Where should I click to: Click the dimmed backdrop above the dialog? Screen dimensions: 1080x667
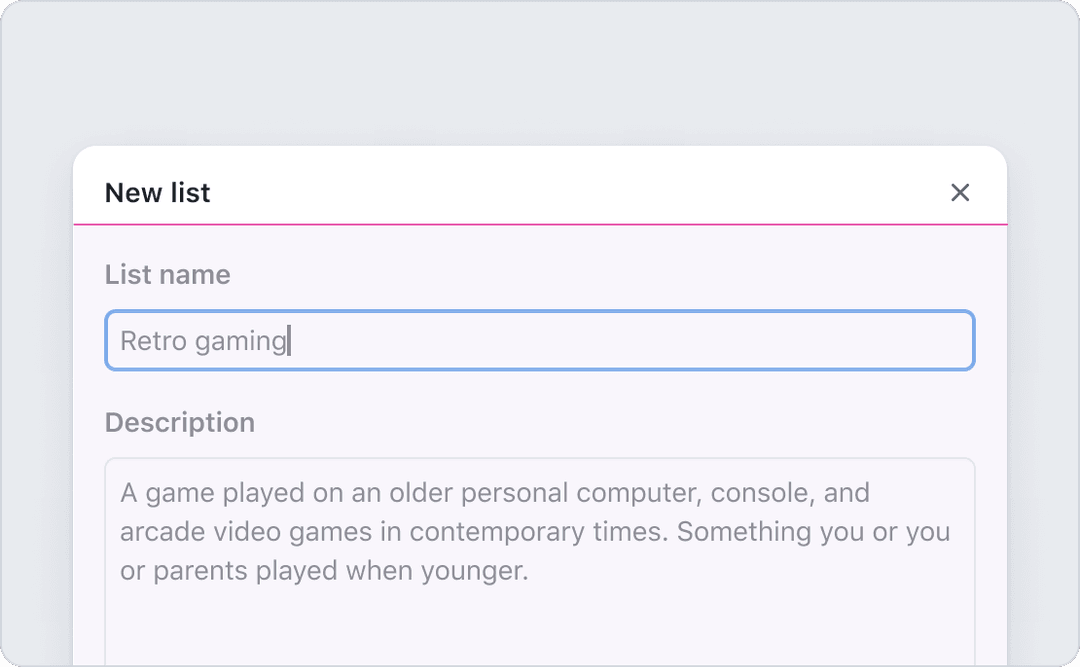click(539, 72)
